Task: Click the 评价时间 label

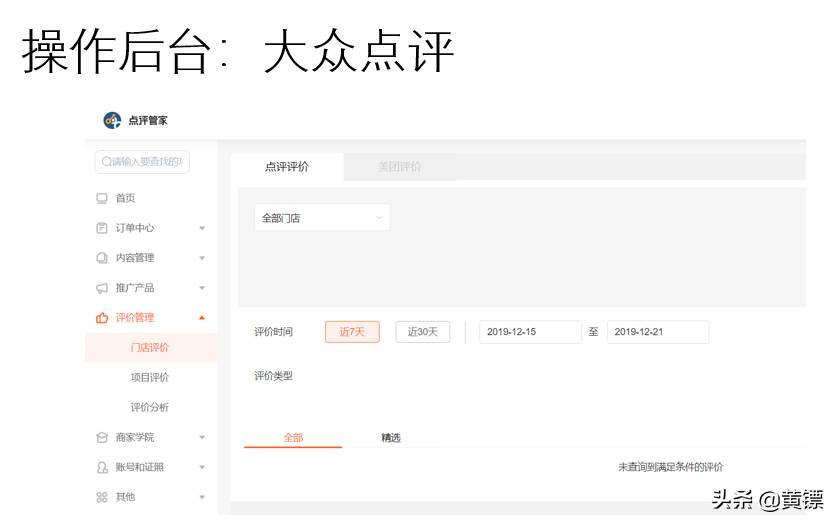Action: (274, 332)
